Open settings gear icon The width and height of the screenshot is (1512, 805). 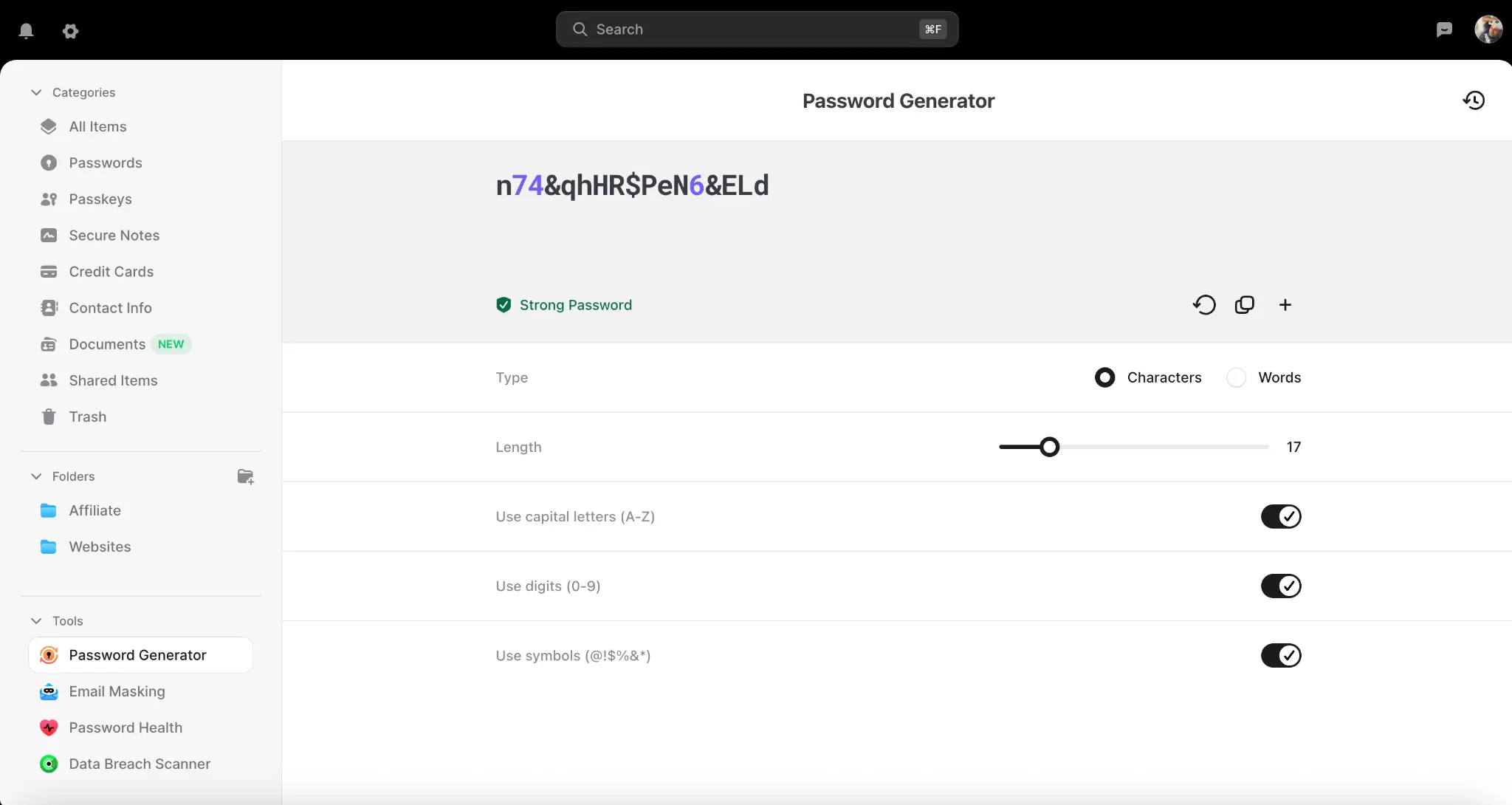point(70,30)
